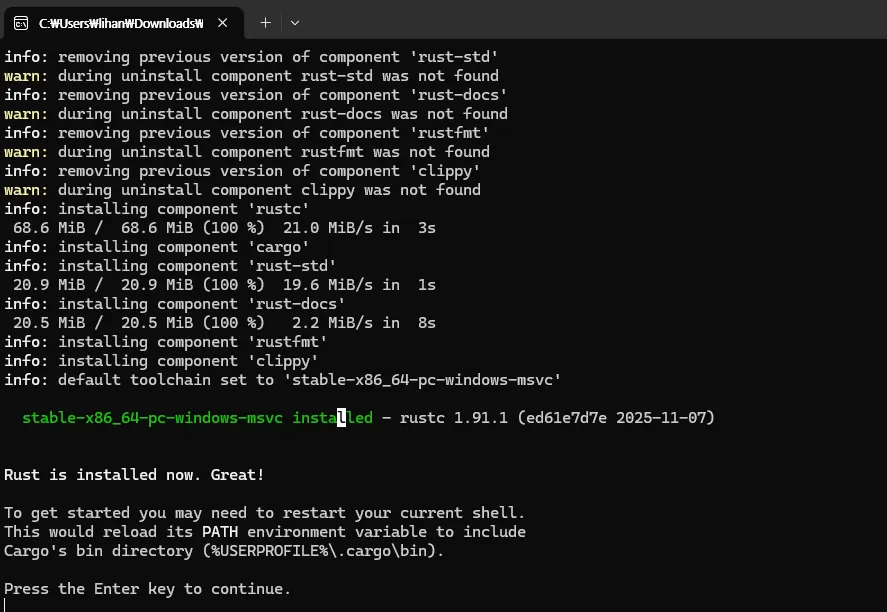Click the yellow 'warn' clippy not found line

pos(242,190)
